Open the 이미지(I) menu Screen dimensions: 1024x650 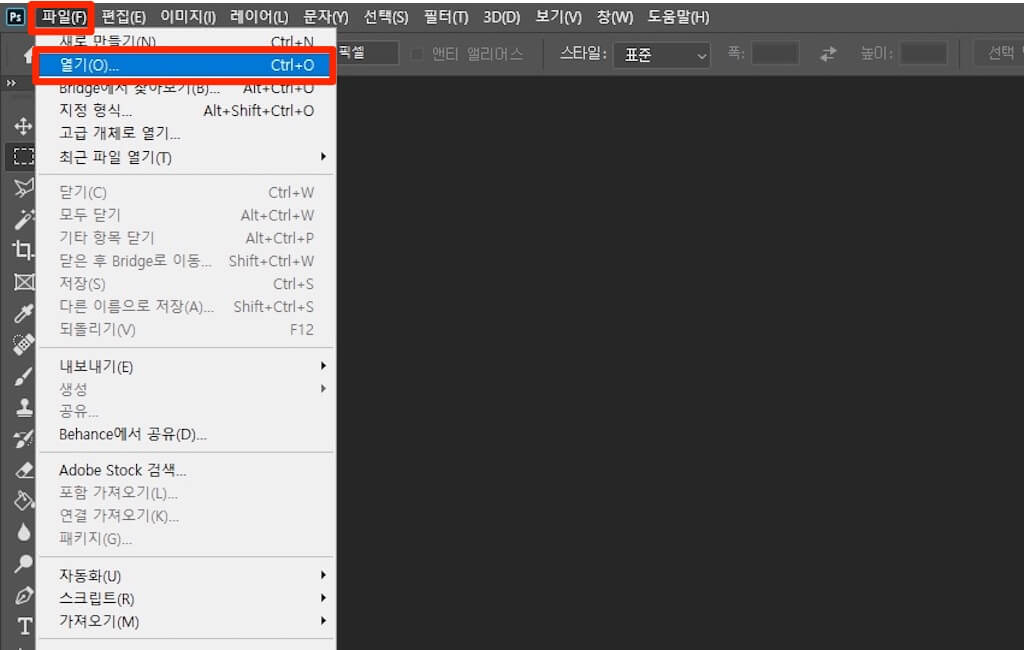pyautogui.click(x=188, y=17)
